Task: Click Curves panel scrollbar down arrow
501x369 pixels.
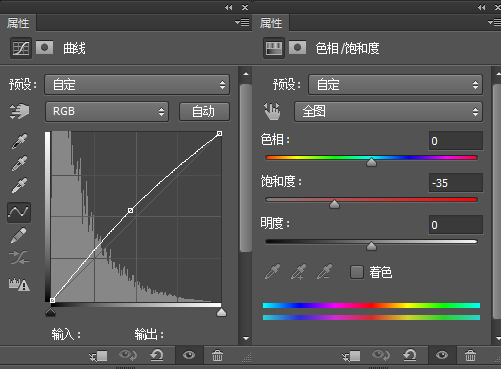Action: pos(246,338)
